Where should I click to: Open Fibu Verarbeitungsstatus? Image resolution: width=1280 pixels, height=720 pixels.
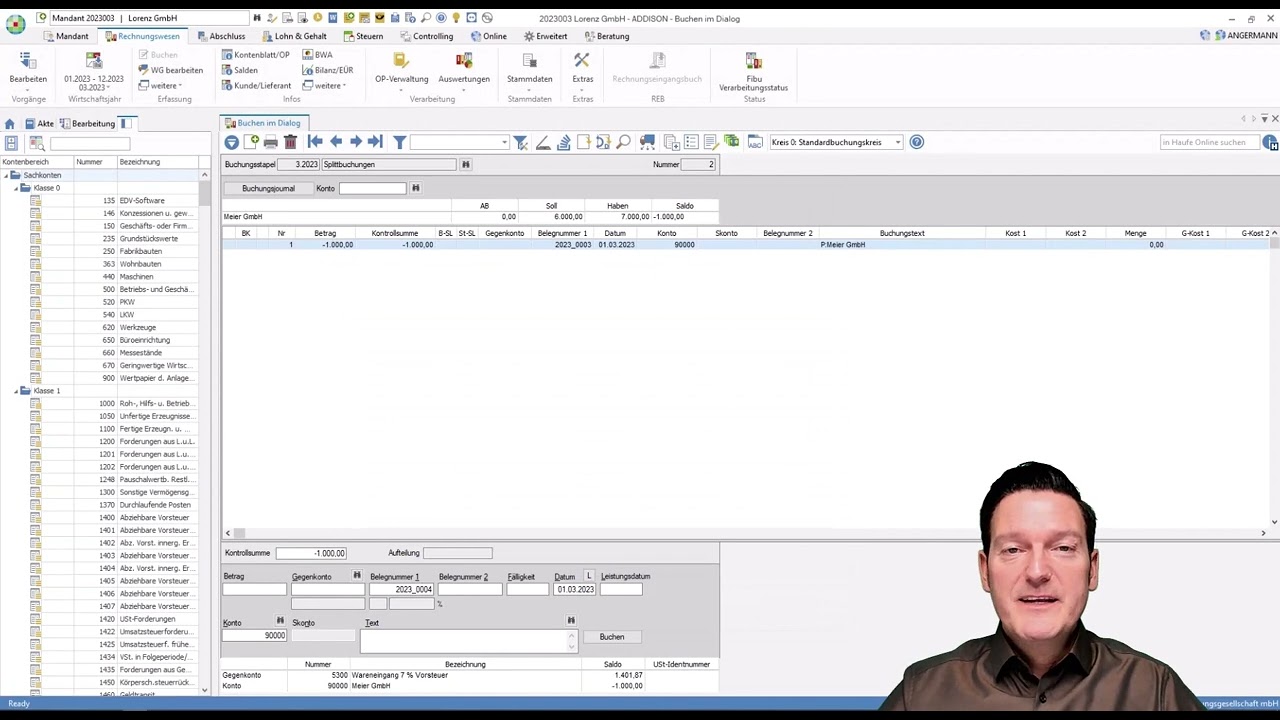coord(754,72)
